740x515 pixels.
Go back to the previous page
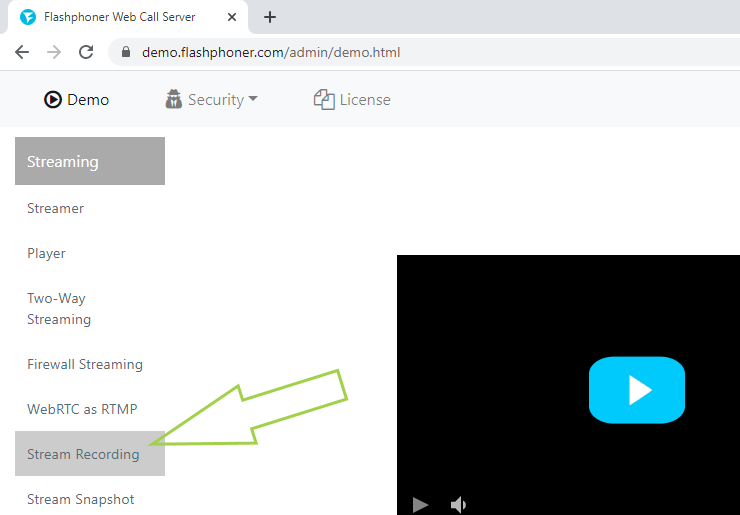point(22,52)
